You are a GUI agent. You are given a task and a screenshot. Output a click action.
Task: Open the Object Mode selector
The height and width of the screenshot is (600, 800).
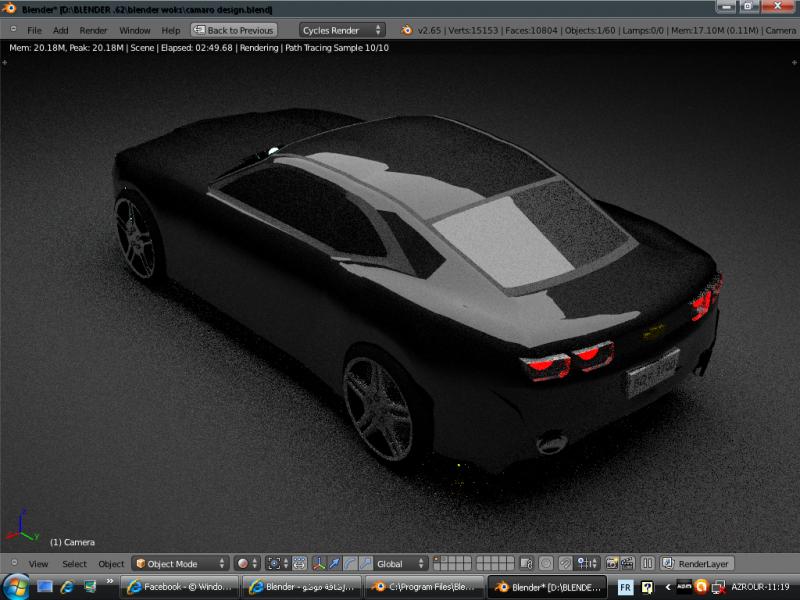click(181, 564)
